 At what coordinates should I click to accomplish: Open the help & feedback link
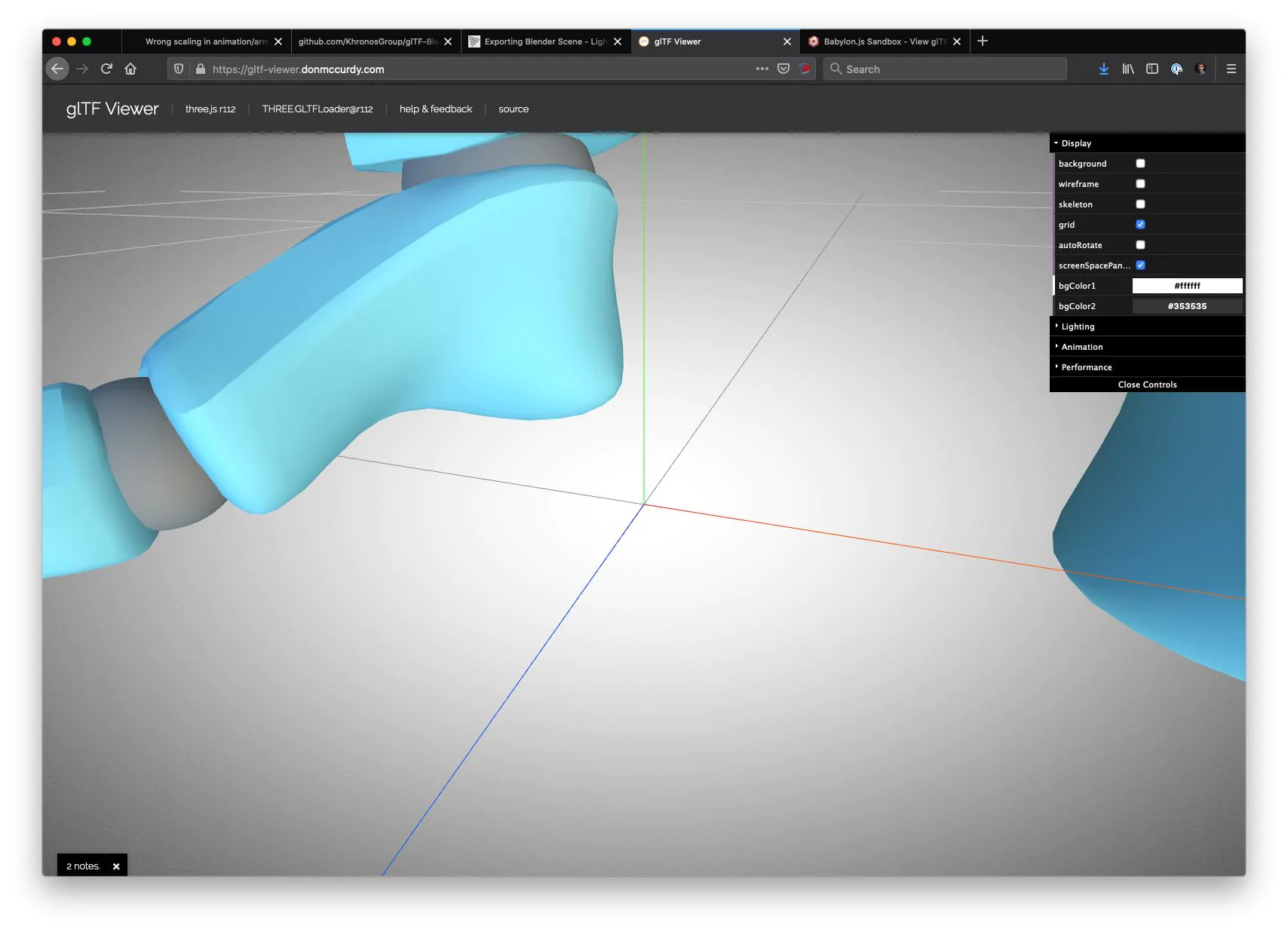(436, 109)
